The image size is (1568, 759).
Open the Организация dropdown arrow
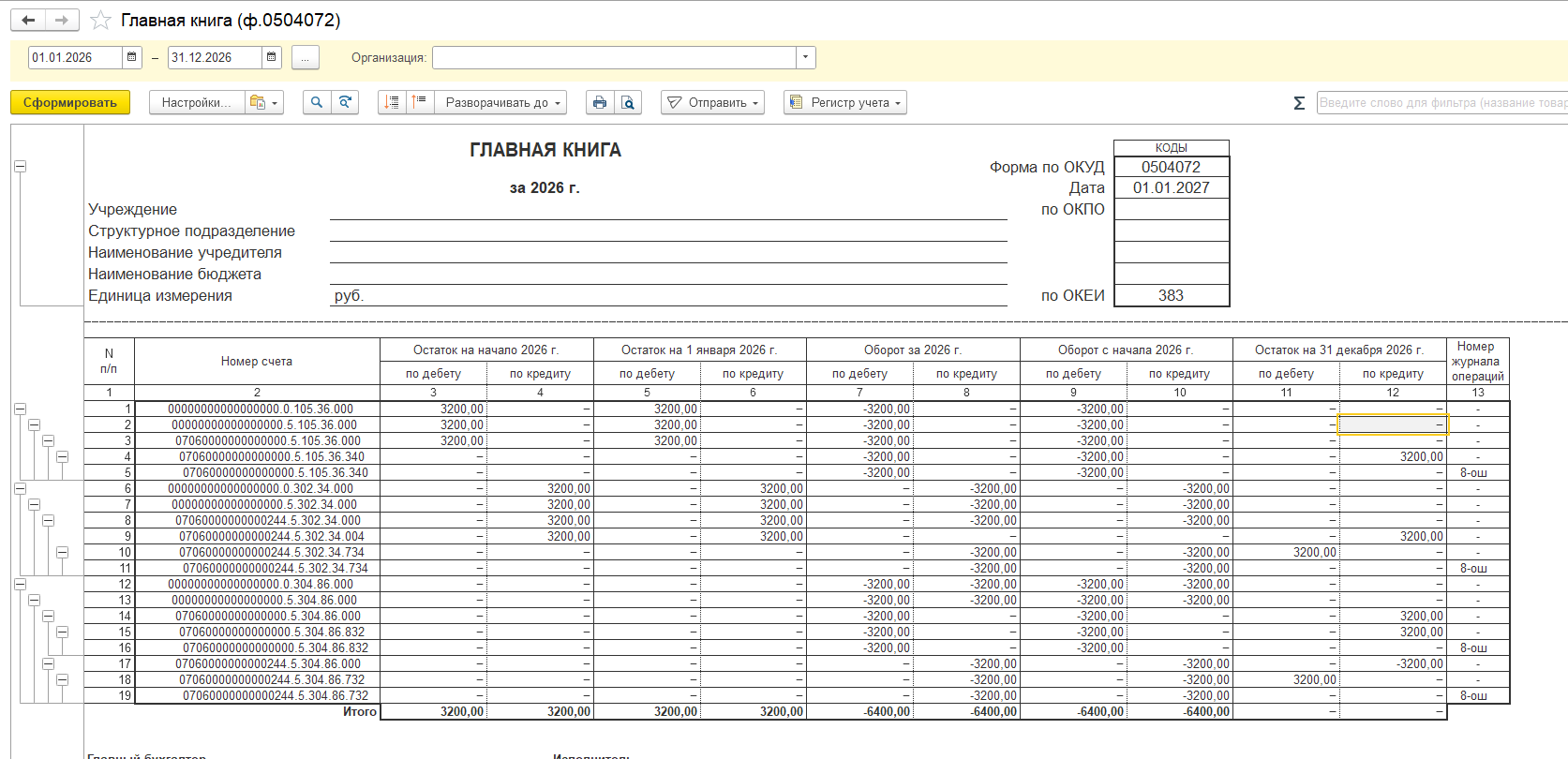click(806, 57)
